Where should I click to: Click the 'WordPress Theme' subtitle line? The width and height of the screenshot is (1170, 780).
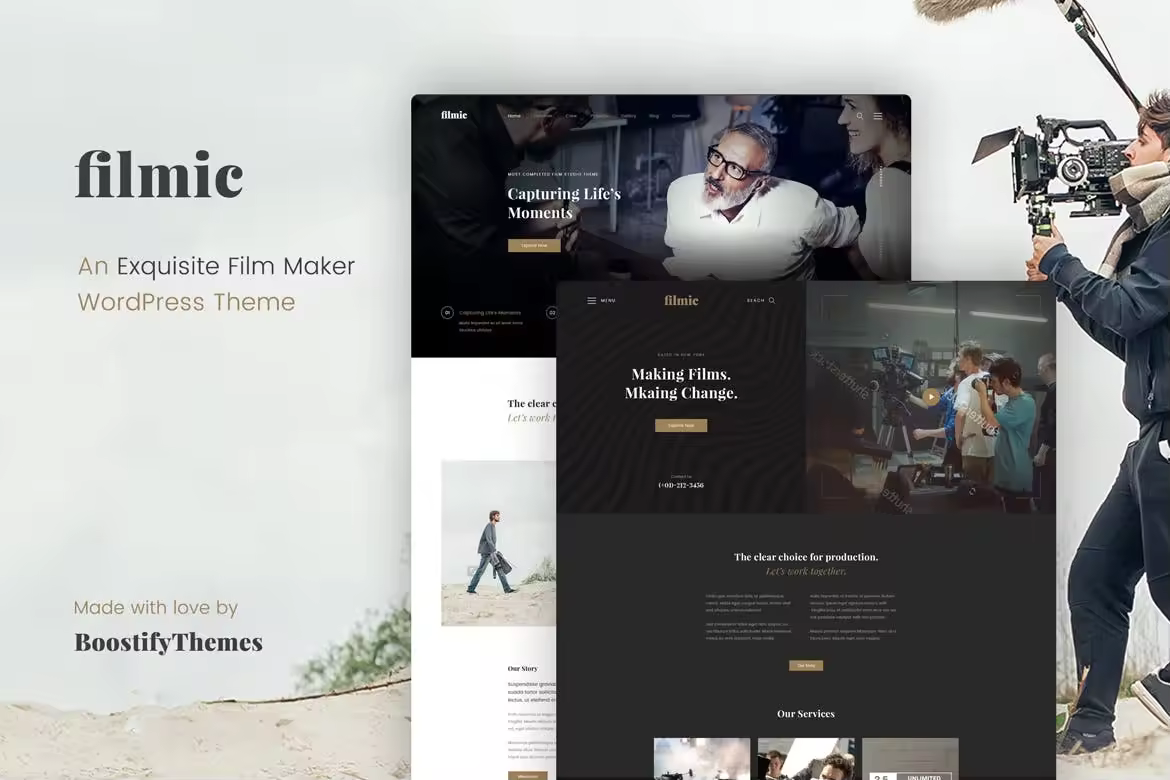coord(187,302)
